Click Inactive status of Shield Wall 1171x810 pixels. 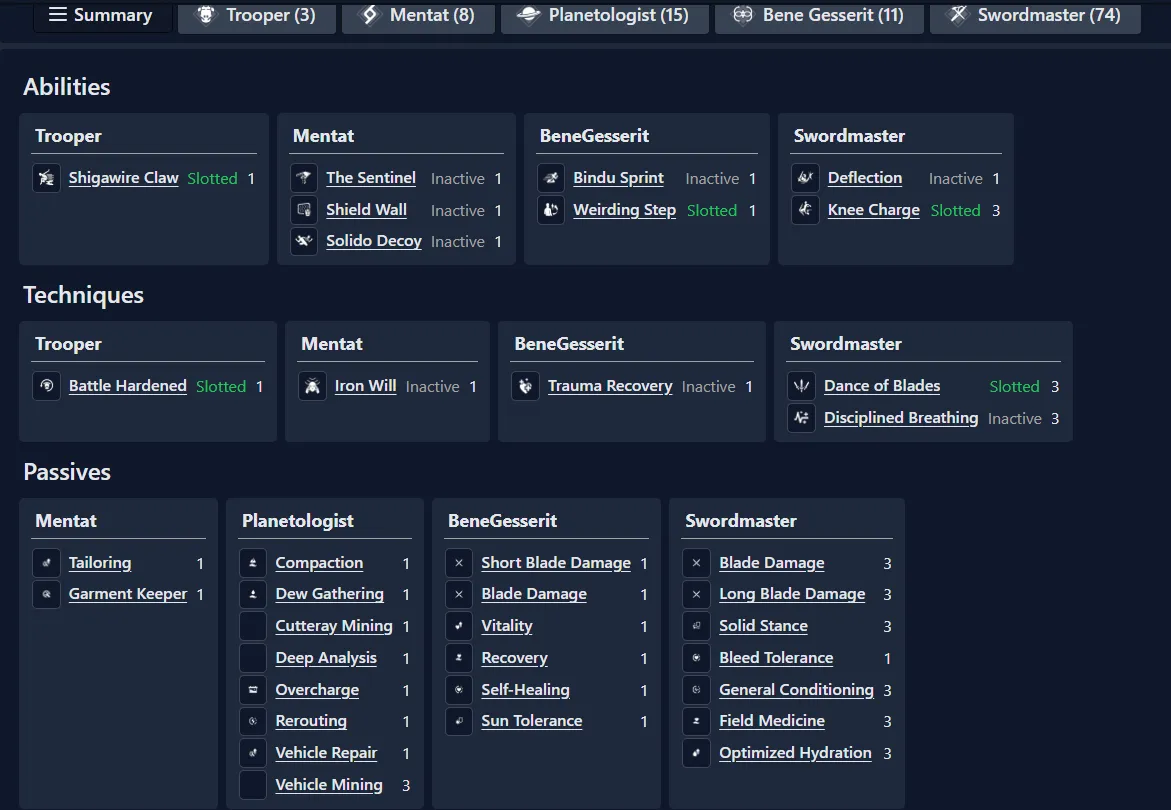(x=458, y=211)
